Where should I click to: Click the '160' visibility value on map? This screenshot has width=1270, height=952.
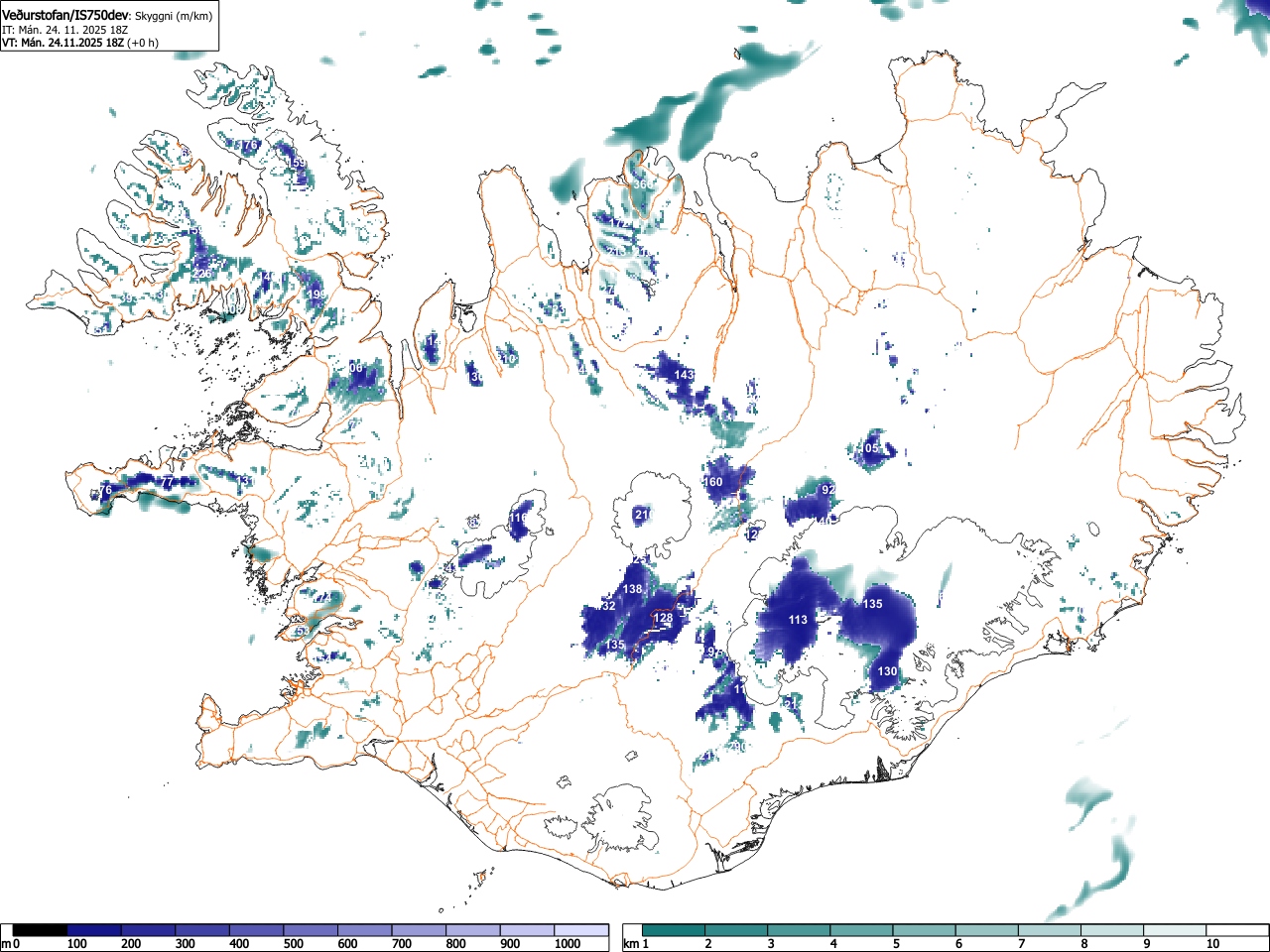tap(713, 482)
